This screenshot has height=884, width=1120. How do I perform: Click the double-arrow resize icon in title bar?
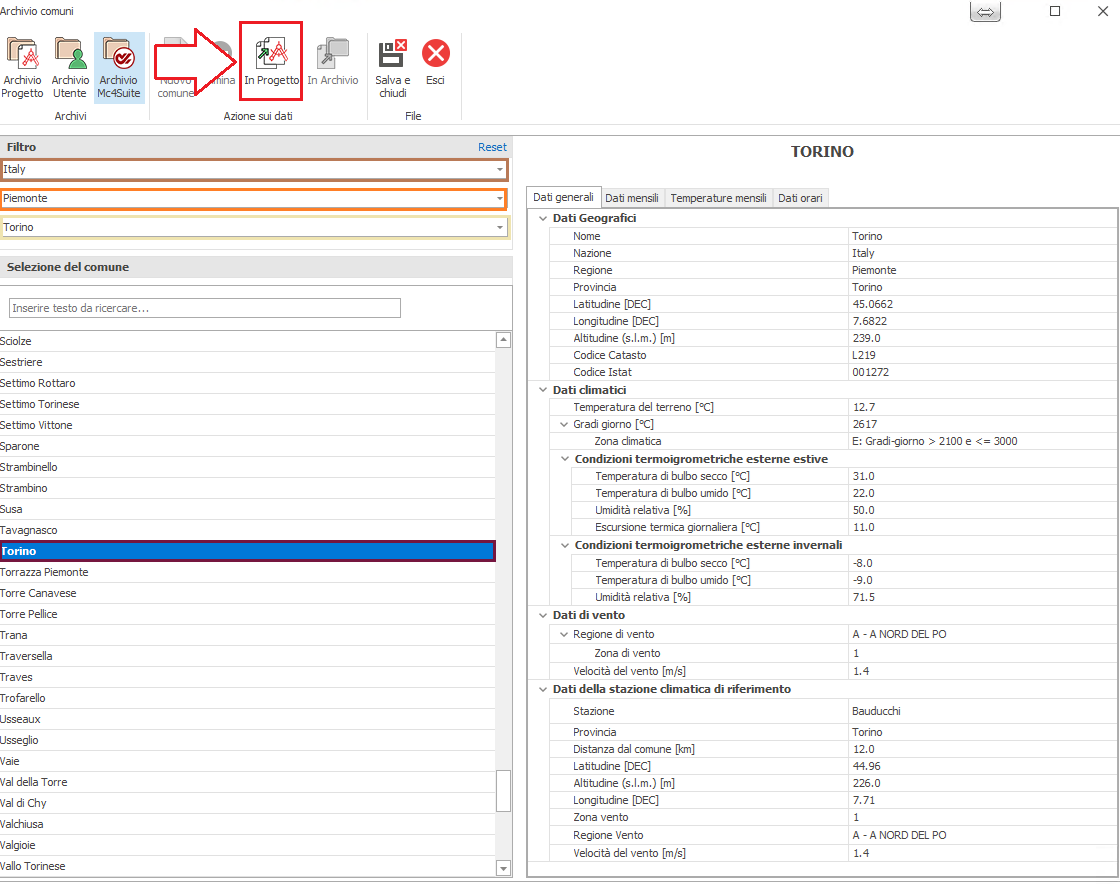(x=985, y=12)
